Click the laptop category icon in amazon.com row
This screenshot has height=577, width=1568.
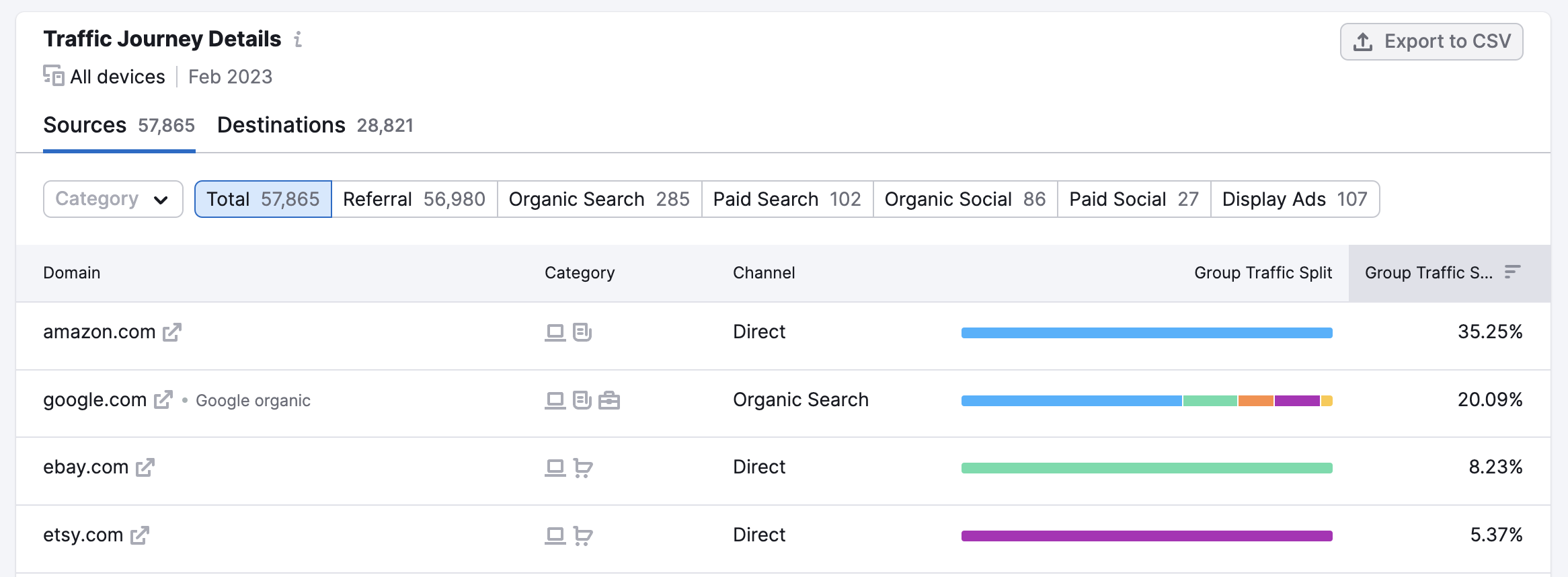click(555, 332)
